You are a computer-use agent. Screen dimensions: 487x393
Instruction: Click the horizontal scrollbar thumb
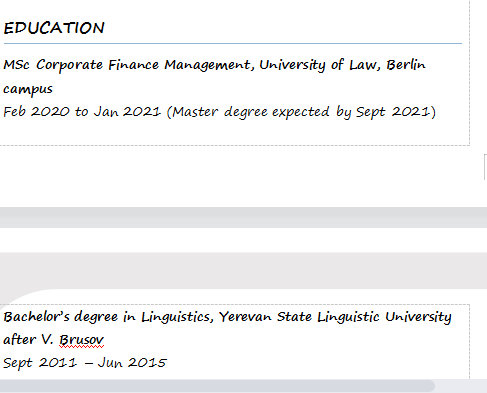point(217,386)
